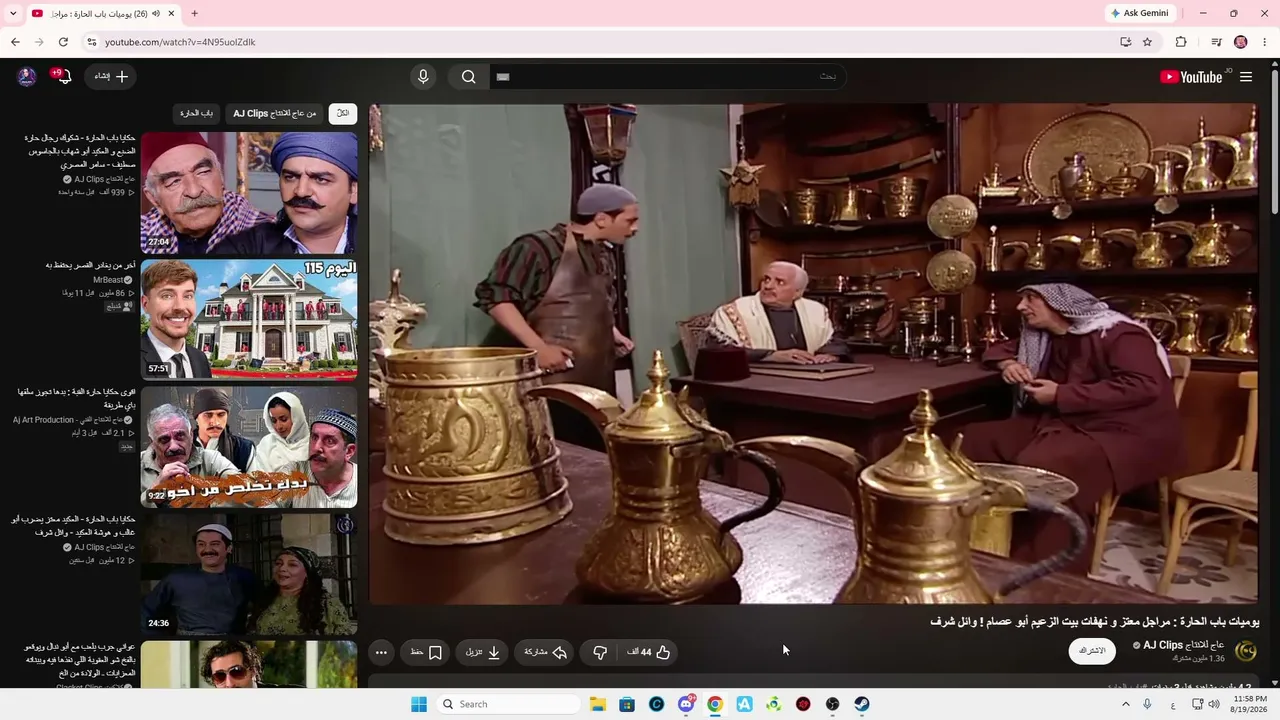Open the MrBeast channel name link

click(108, 280)
